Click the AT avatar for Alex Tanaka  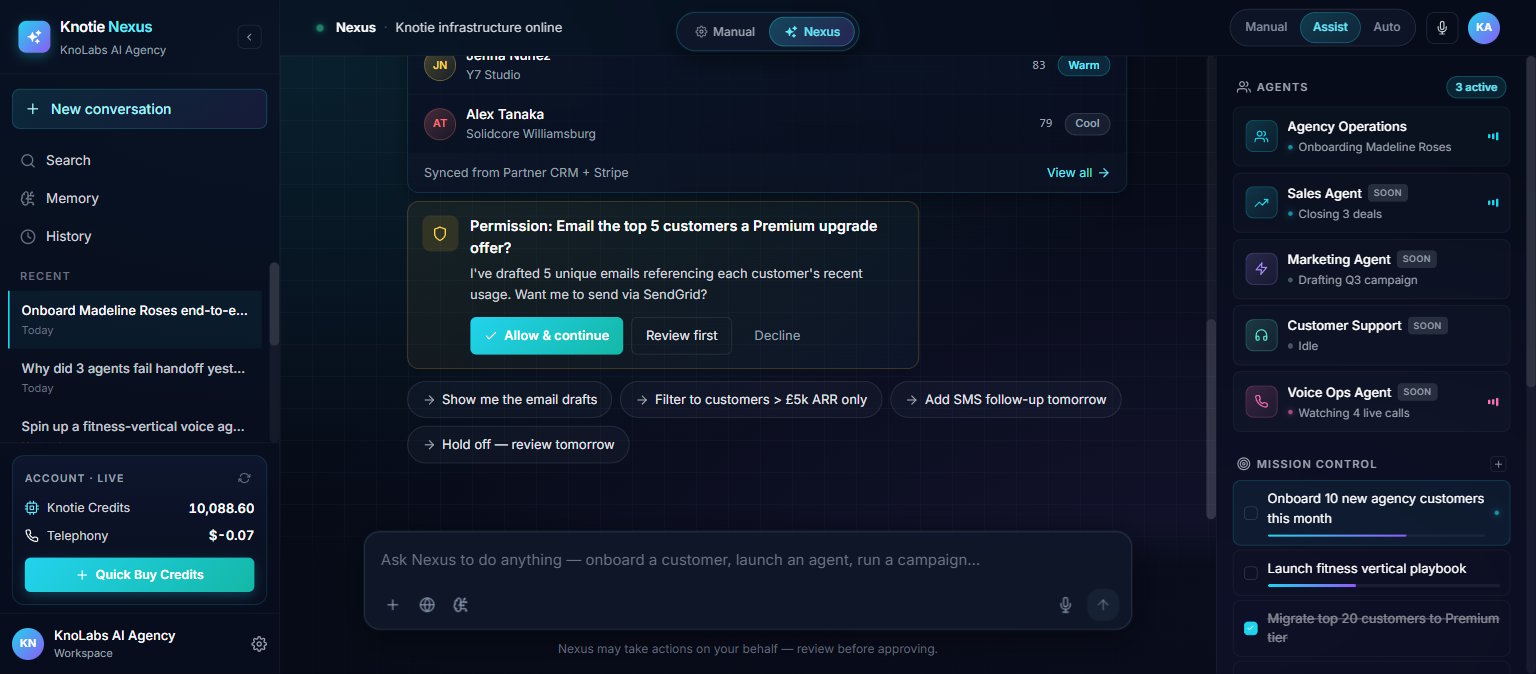click(x=440, y=124)
